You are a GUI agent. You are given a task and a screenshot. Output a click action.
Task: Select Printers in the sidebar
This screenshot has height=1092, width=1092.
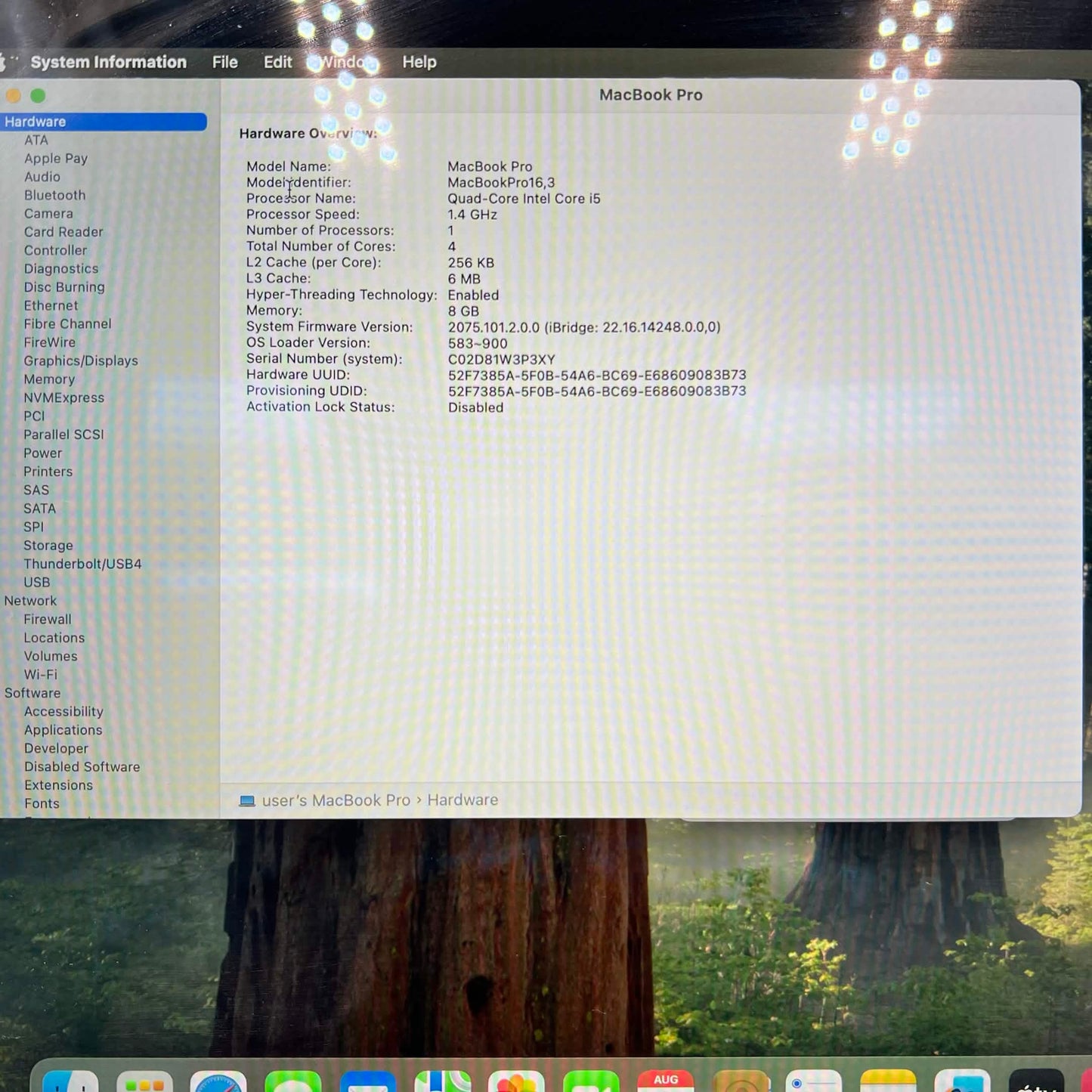pyautogui.click(x=48, y=472)
